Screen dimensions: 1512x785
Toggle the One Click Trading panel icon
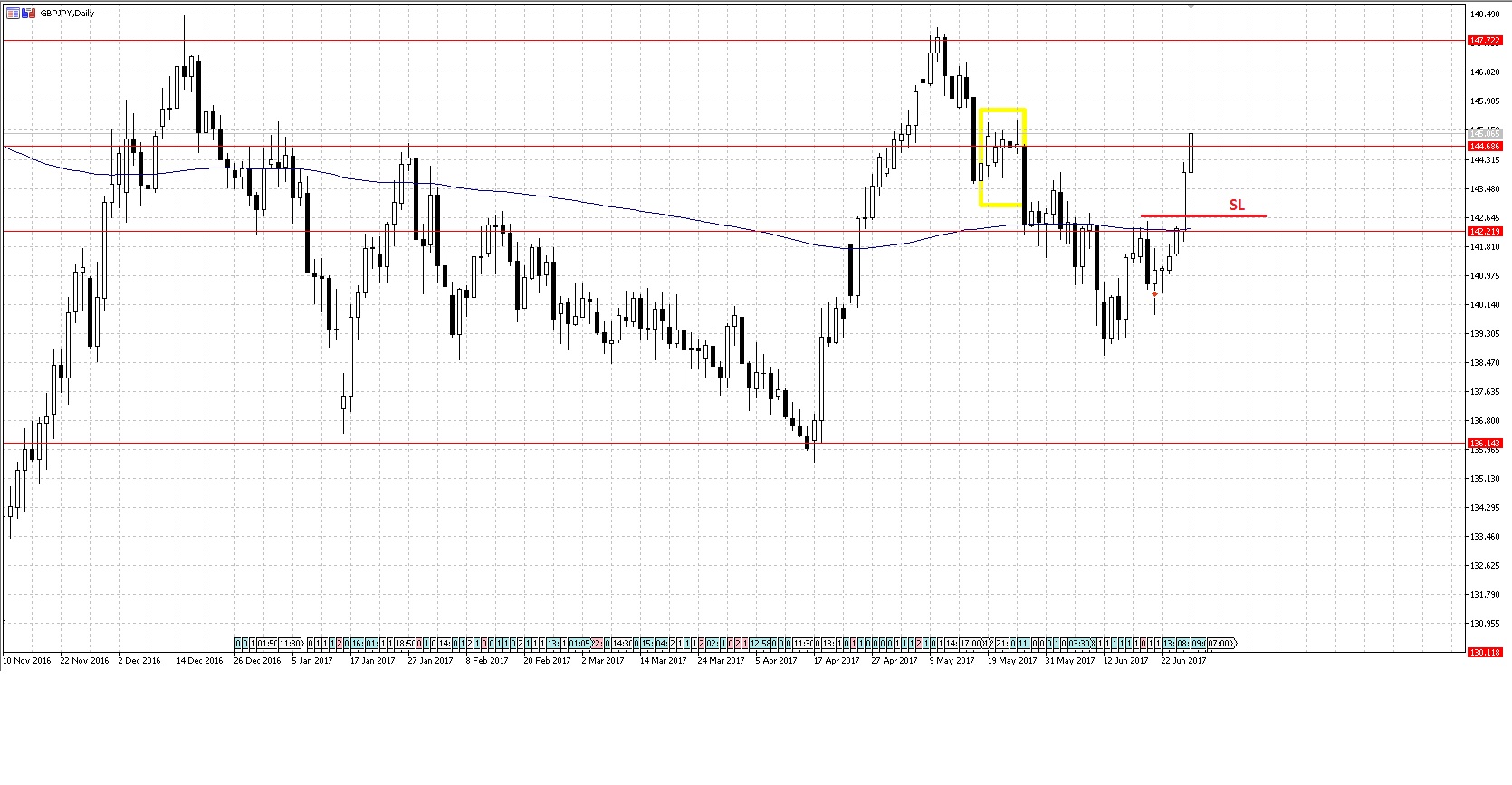[x=29, y=13]
